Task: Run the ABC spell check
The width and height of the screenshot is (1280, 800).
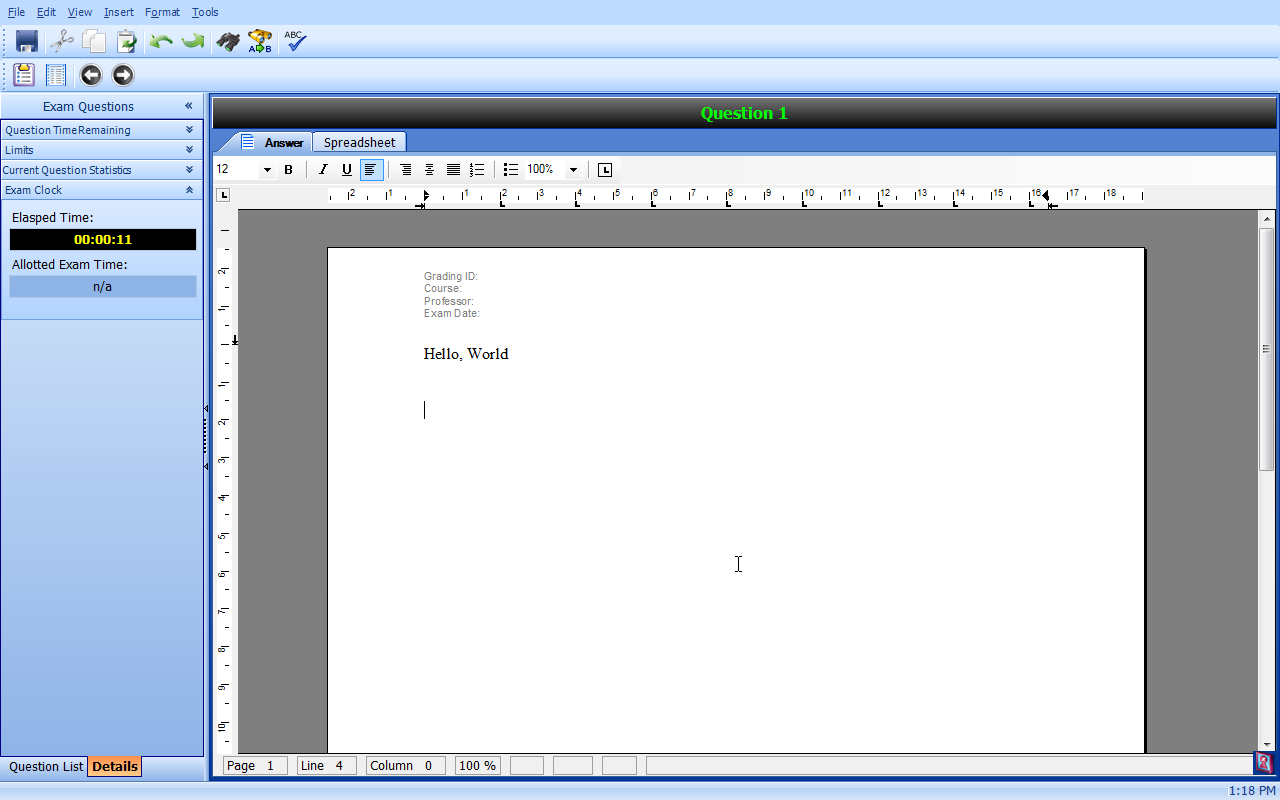Action: [295, 41]
